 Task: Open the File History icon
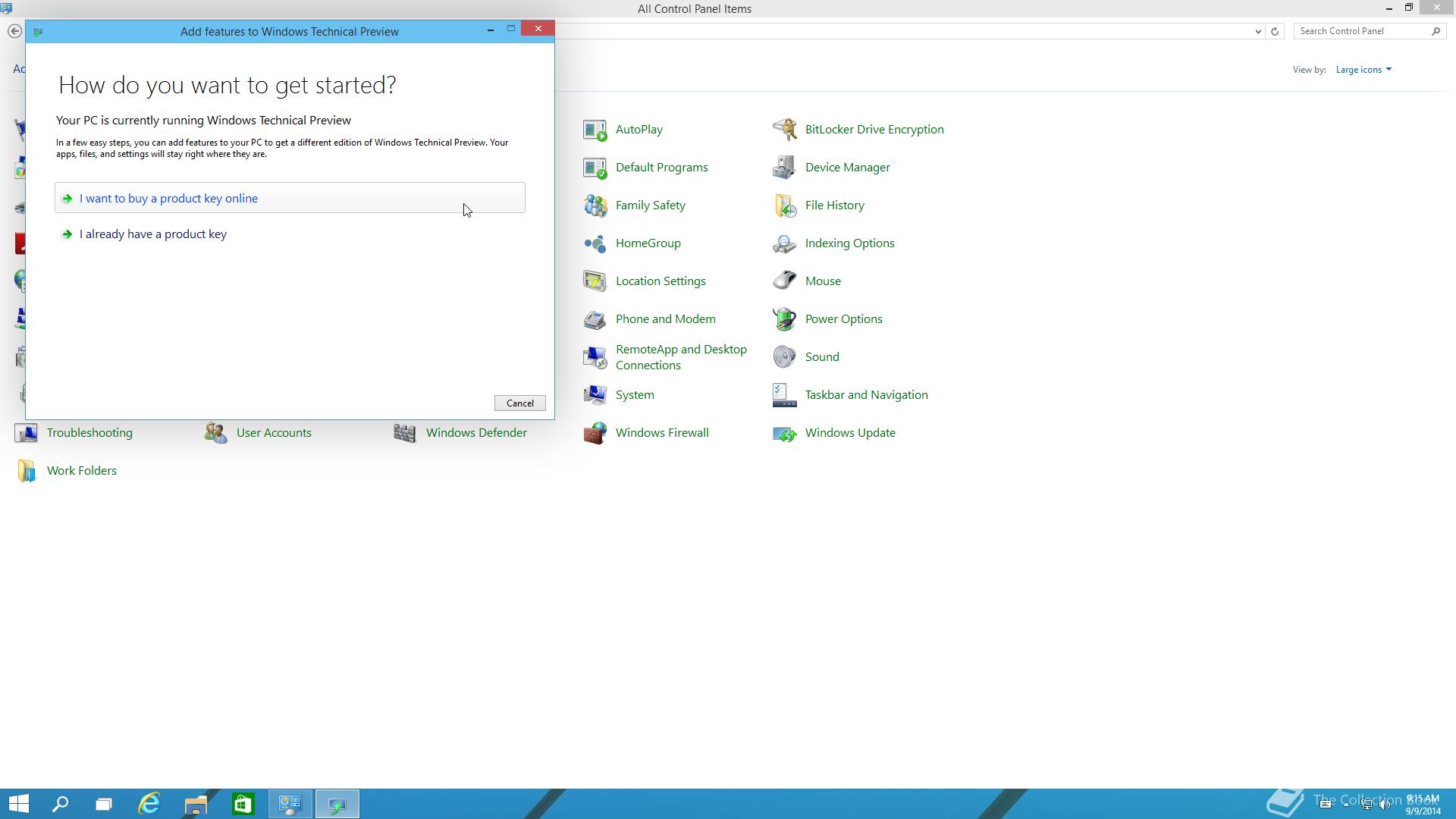click(x=784, y=206)
